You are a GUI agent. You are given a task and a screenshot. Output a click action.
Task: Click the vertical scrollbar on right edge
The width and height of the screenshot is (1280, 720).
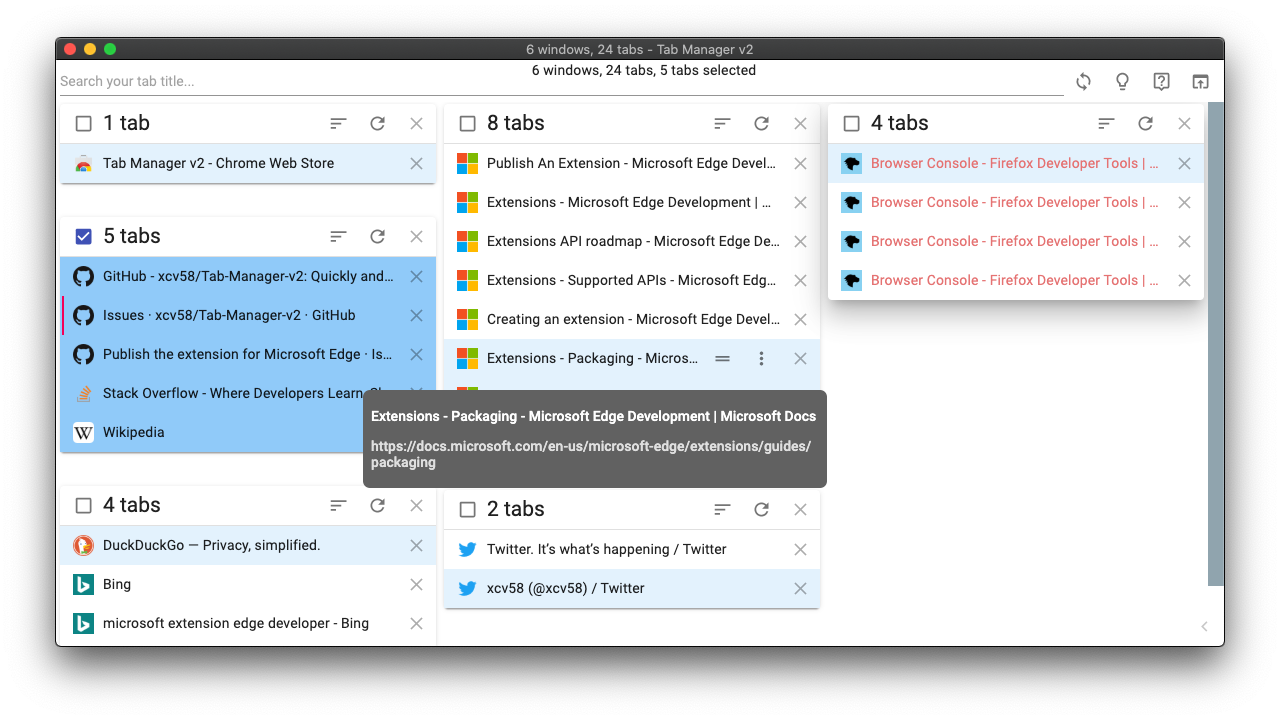coord(1216,344)
